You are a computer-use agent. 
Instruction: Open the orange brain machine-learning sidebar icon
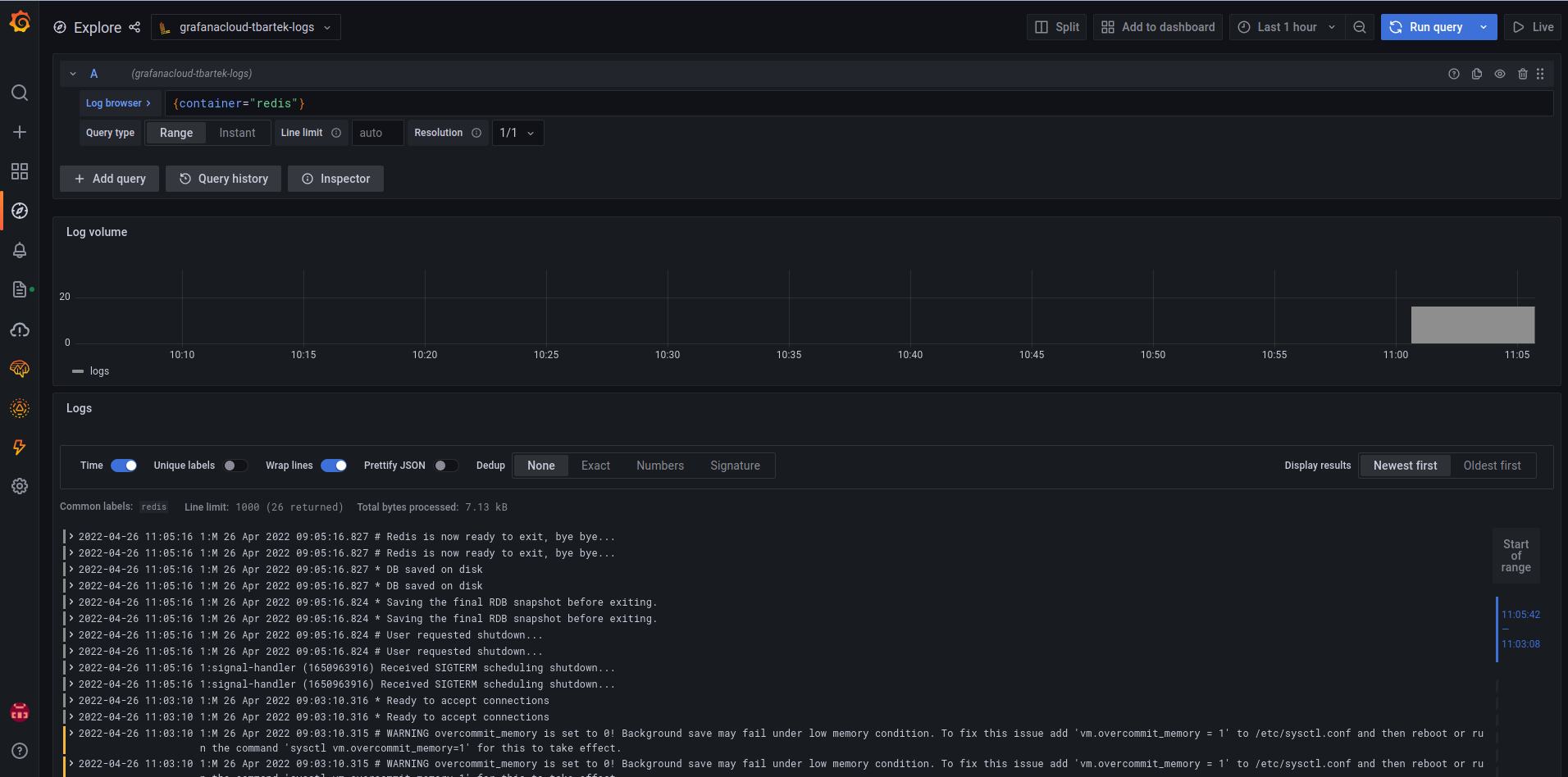point(20,369)
